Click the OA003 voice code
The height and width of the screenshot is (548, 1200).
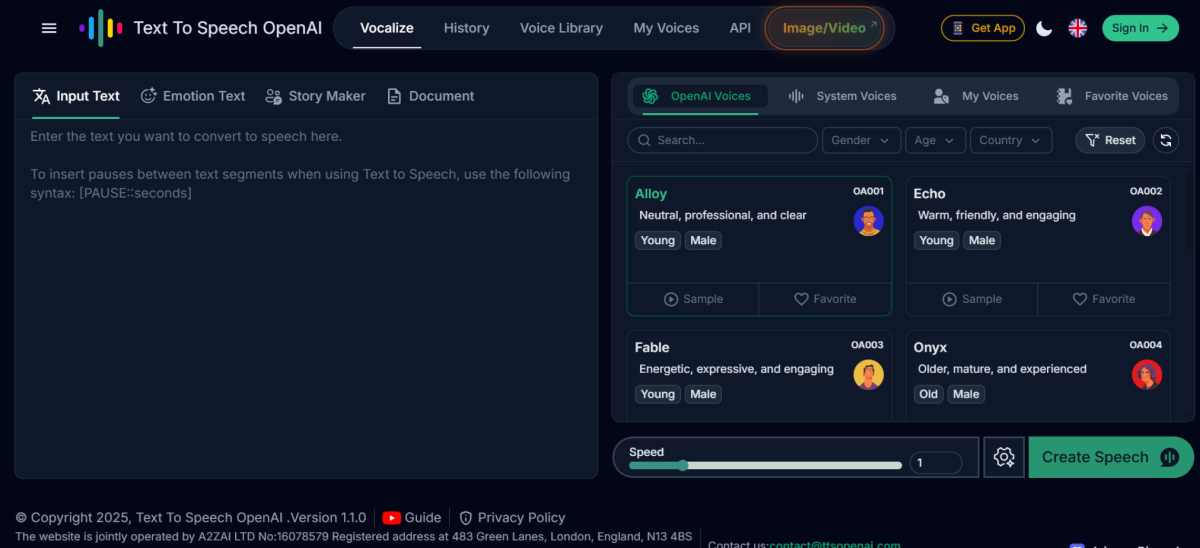867,345
